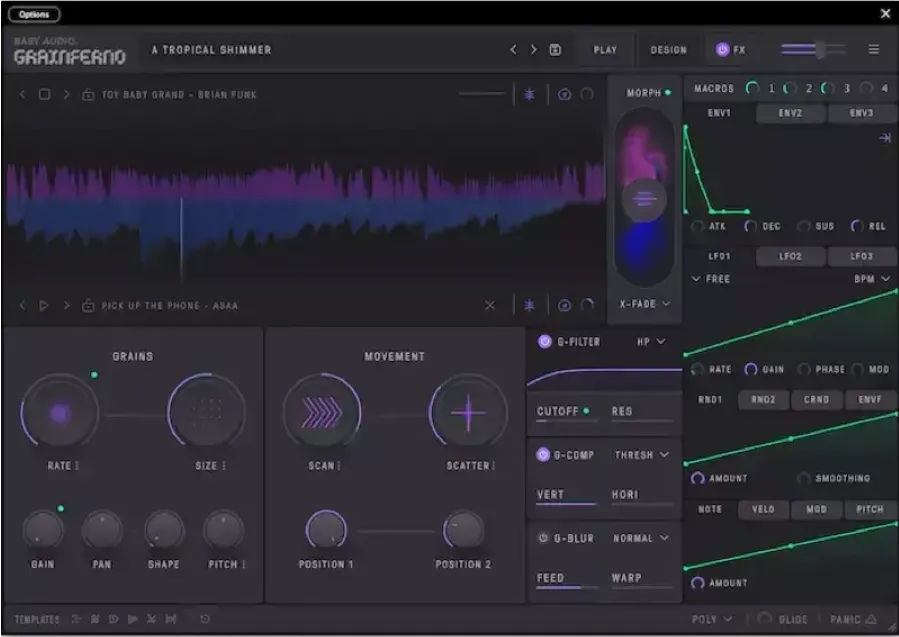Click the lock icon beside Toy Baby Grand
This screenshot has height=637, width=899.
[x=88, y=95]
